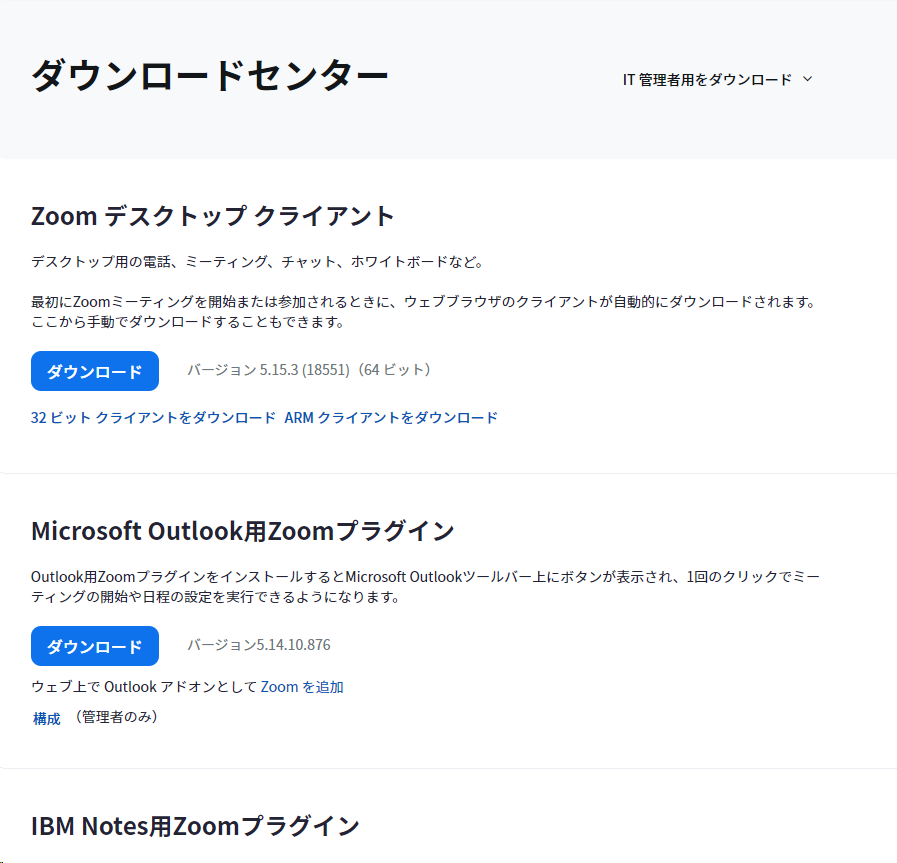Click the ダウンロードセンター page title
The image size is (897, 863).
coord(210,76)
